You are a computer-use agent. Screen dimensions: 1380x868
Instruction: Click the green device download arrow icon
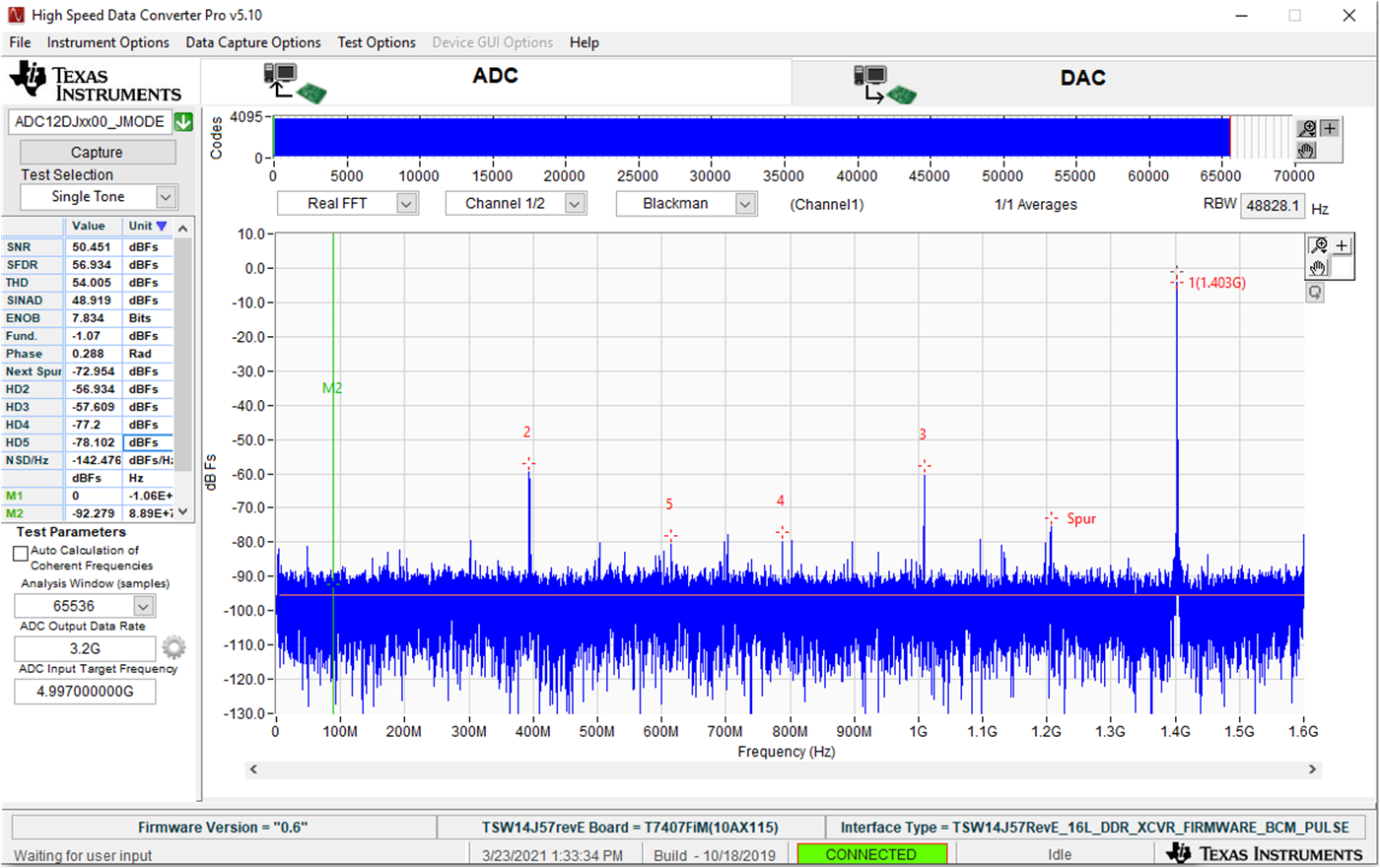[183, 122]
